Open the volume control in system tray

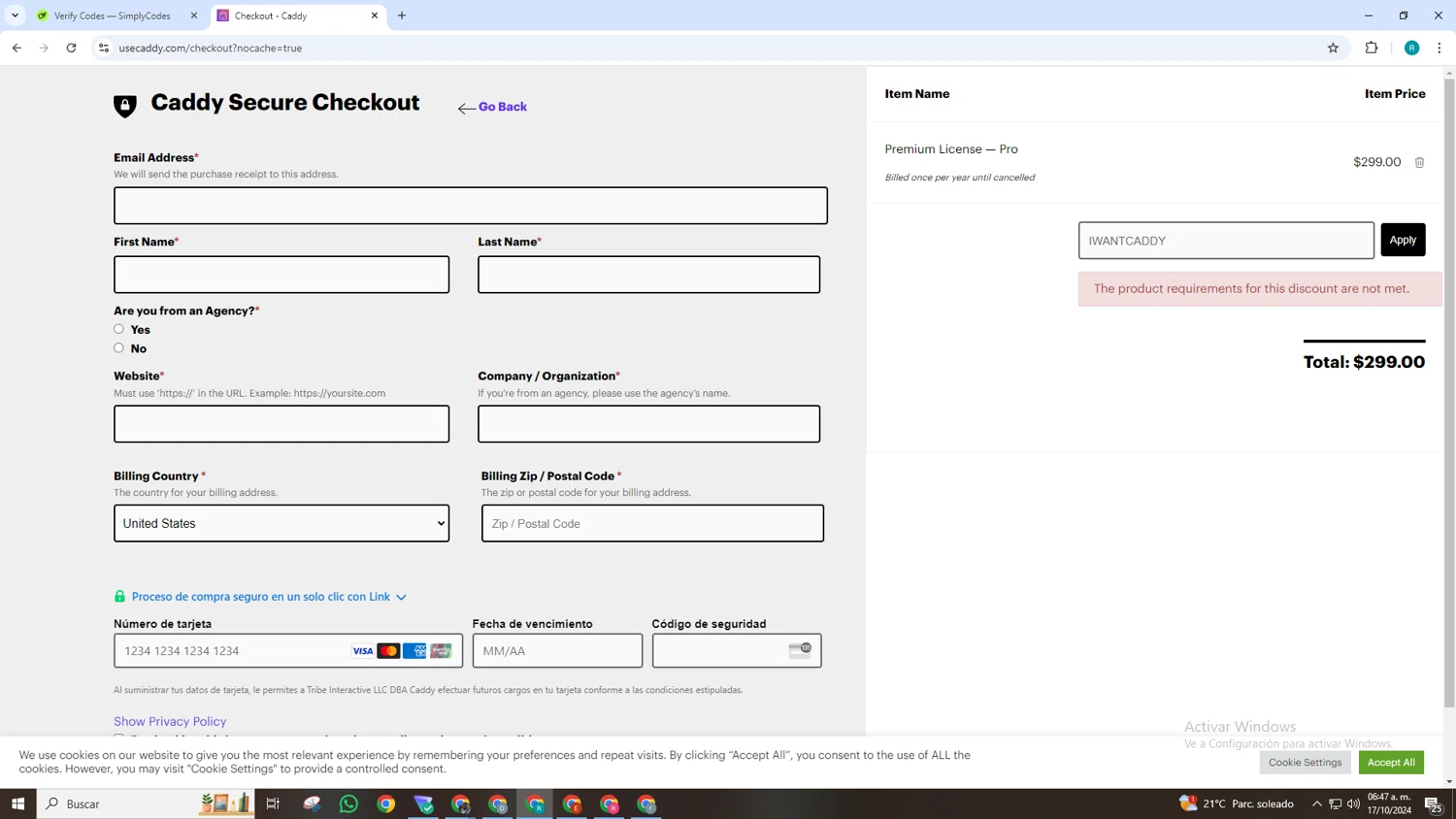pos(1353,803)
